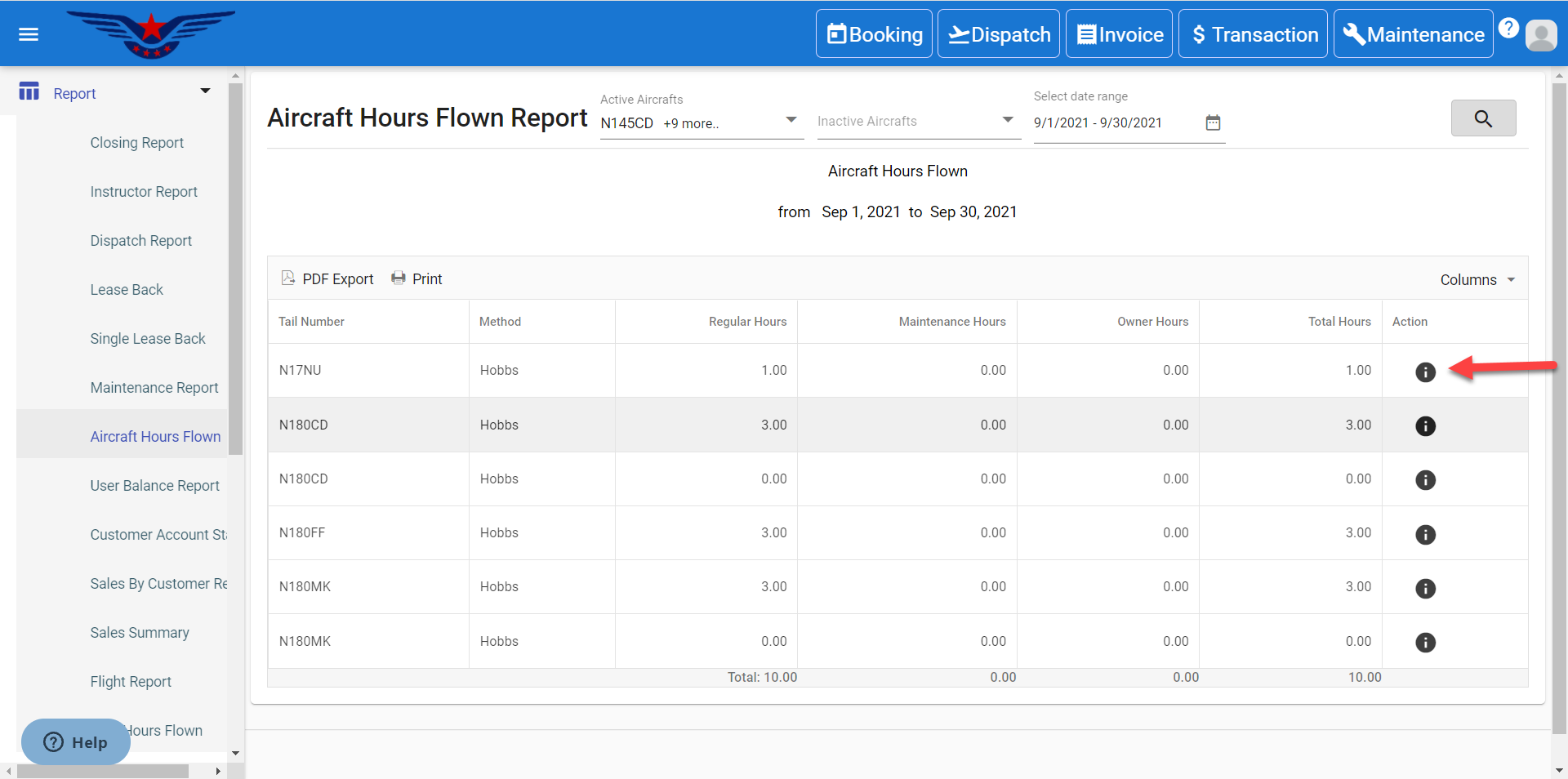Click the airline logo in header
The width and height of the screenshot is (1568, 779).
point(151,34)
